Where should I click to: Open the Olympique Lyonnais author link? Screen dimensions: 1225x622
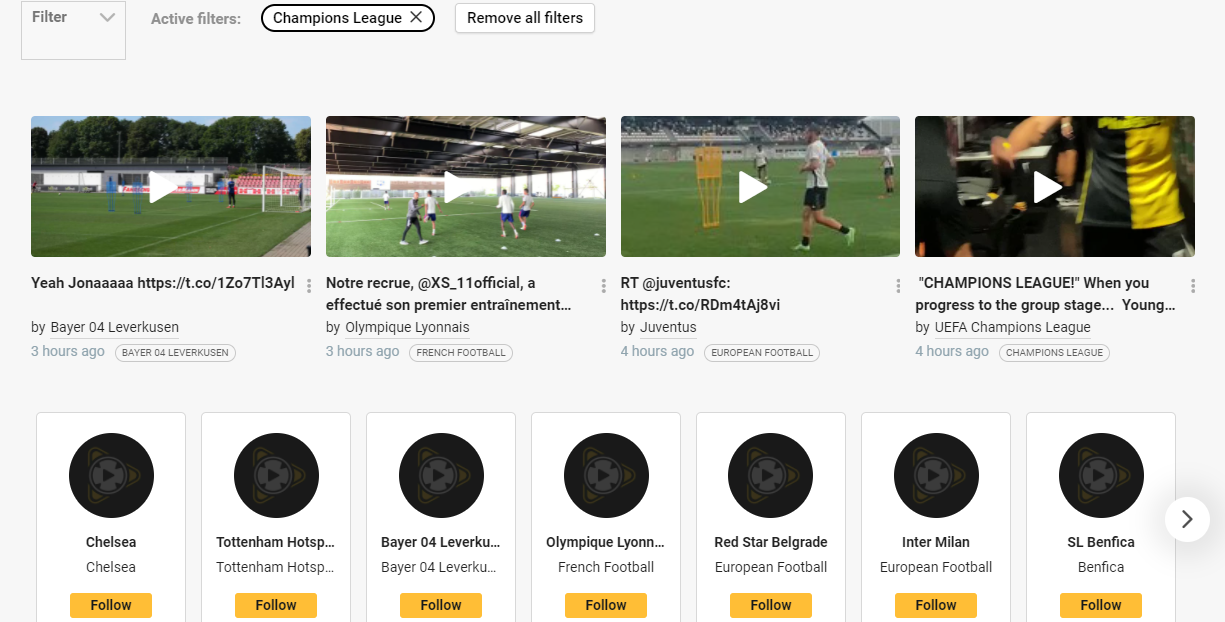407,327
